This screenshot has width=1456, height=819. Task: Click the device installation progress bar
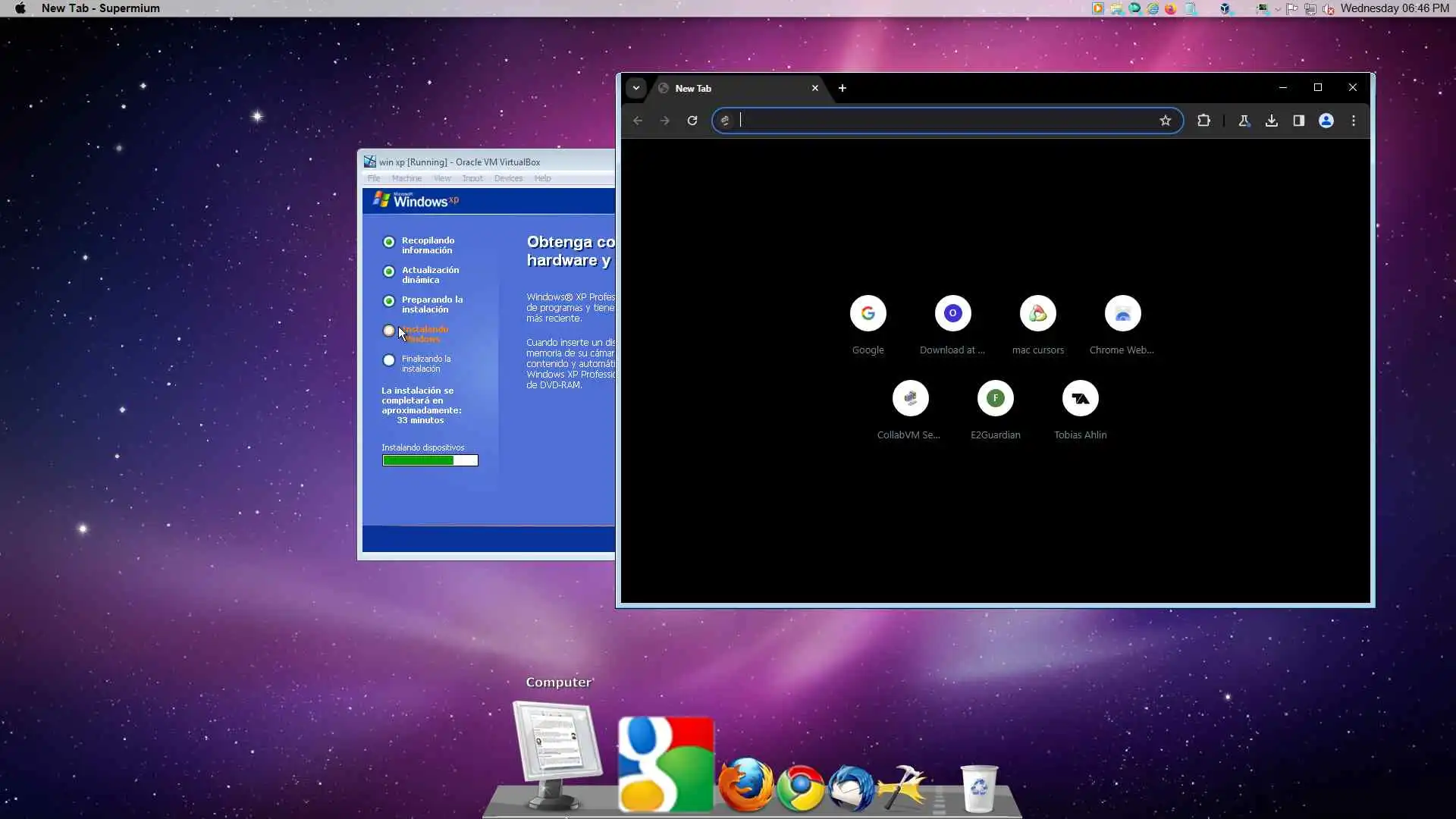pos(430,460)
